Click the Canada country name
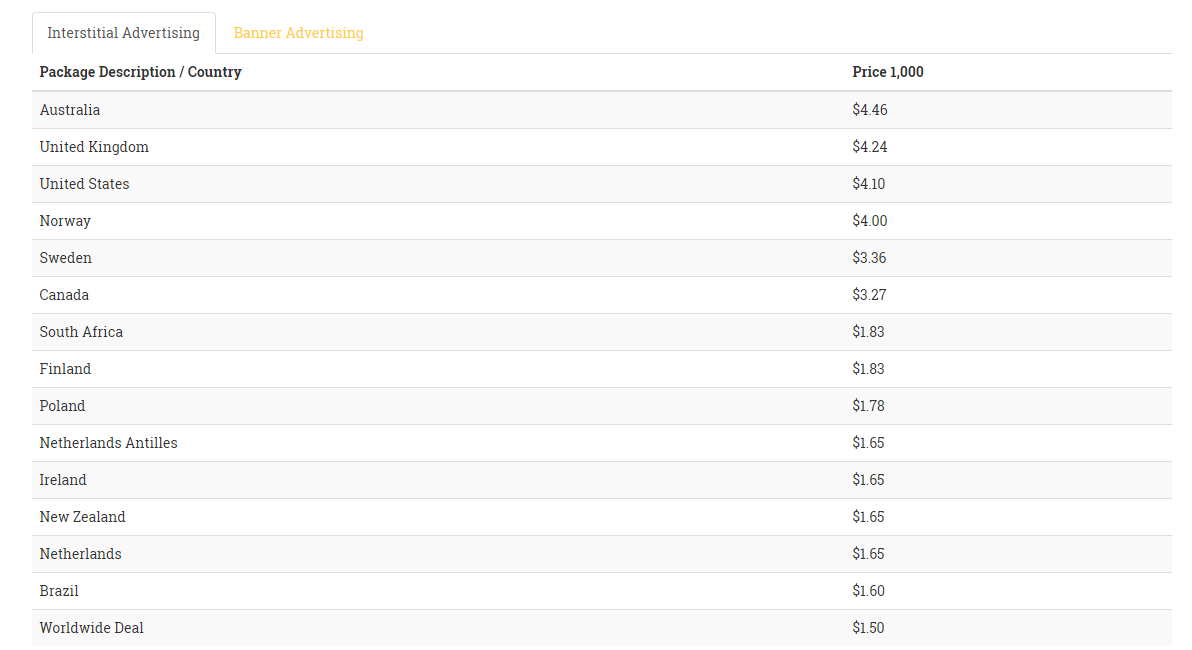This screenshot has width=1192, height=650. (64, 295)
